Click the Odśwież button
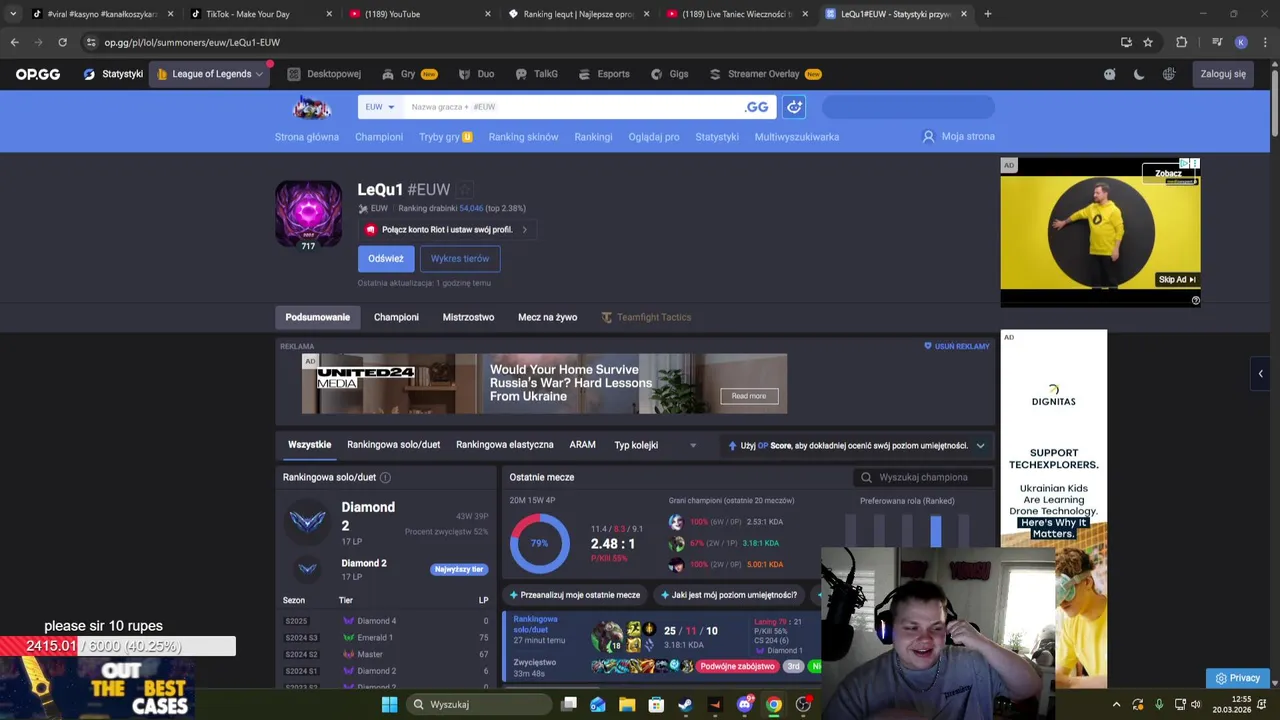This screenshot has width=1280, height=720. point(386,258)
